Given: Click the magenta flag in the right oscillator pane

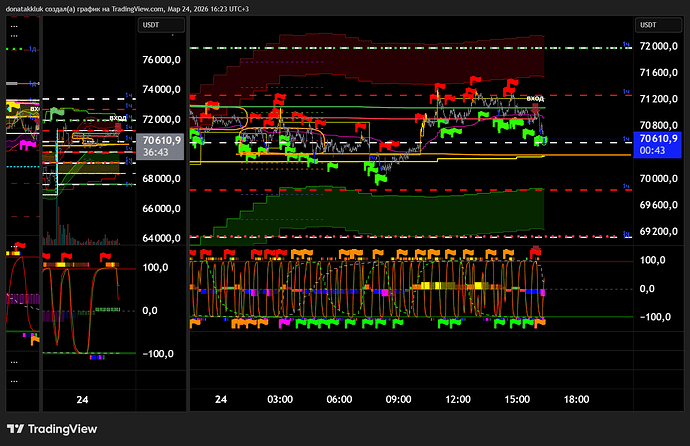Looking at the screenshot, I should coord(283,323).
